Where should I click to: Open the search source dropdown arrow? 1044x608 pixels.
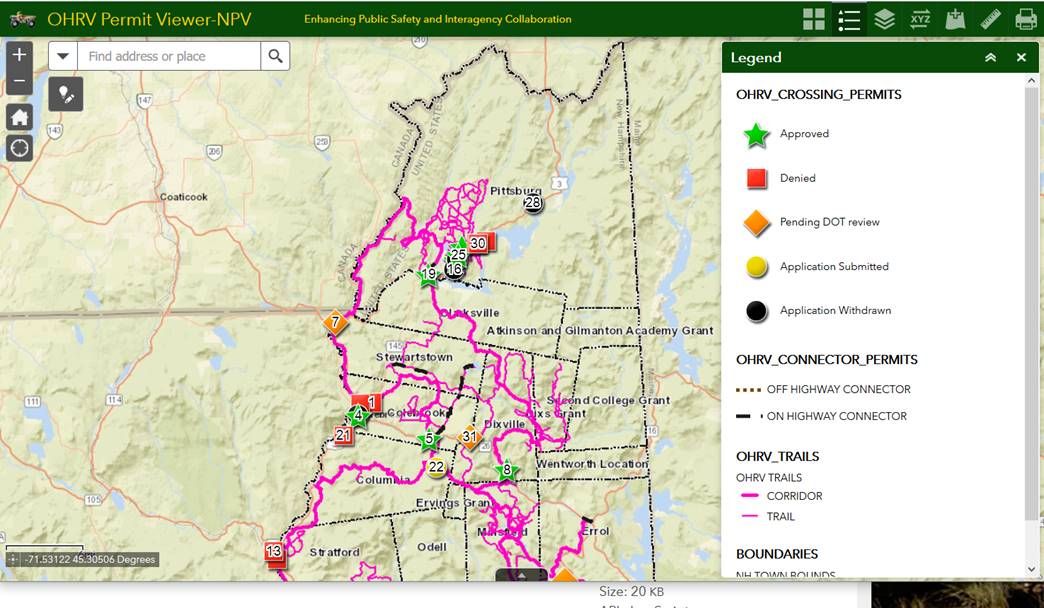point(63,56)
